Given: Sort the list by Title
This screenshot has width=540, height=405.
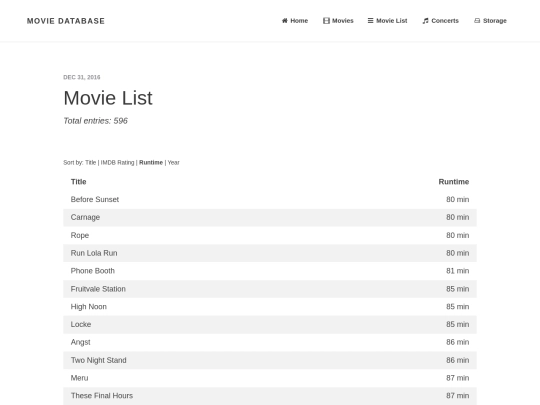Looking at the screenshot, I should pos(91,163).
